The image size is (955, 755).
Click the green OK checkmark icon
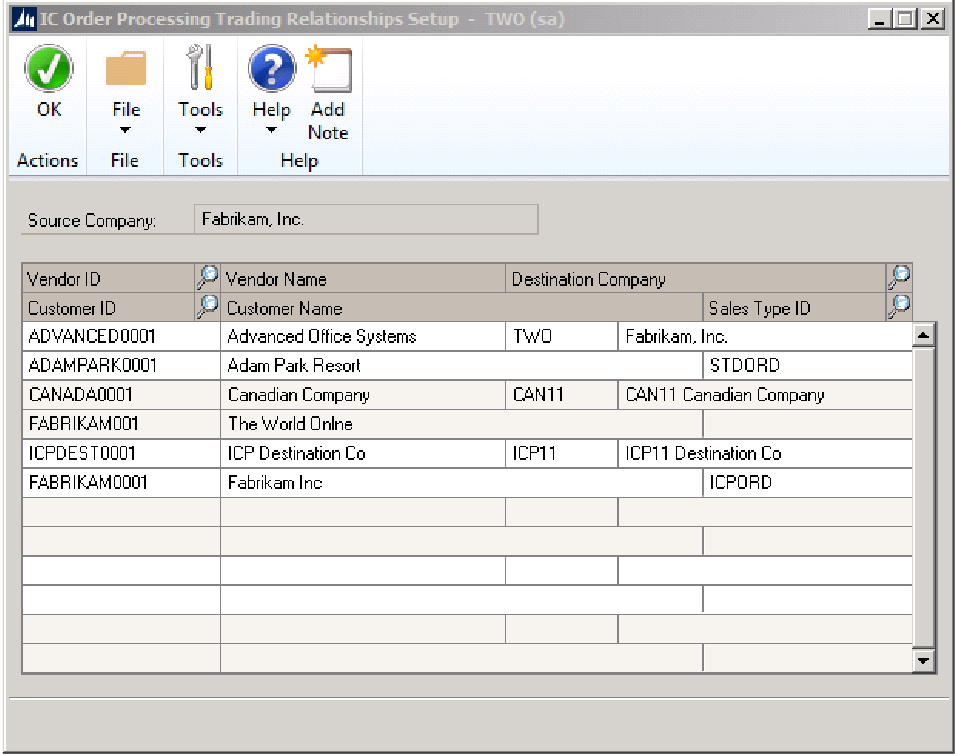tap(48, 70)
